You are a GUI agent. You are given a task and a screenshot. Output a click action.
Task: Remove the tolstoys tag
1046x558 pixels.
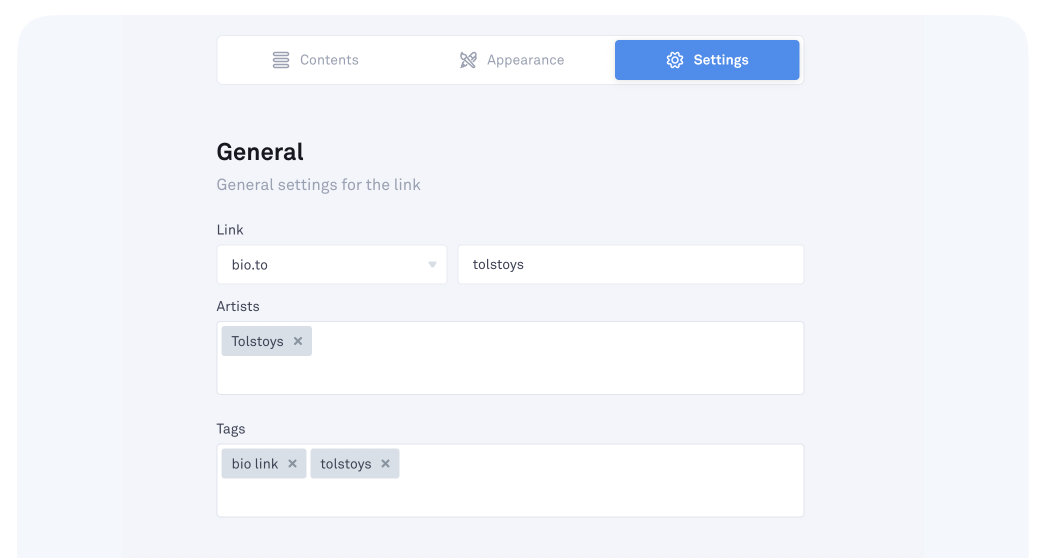point(385,464)
